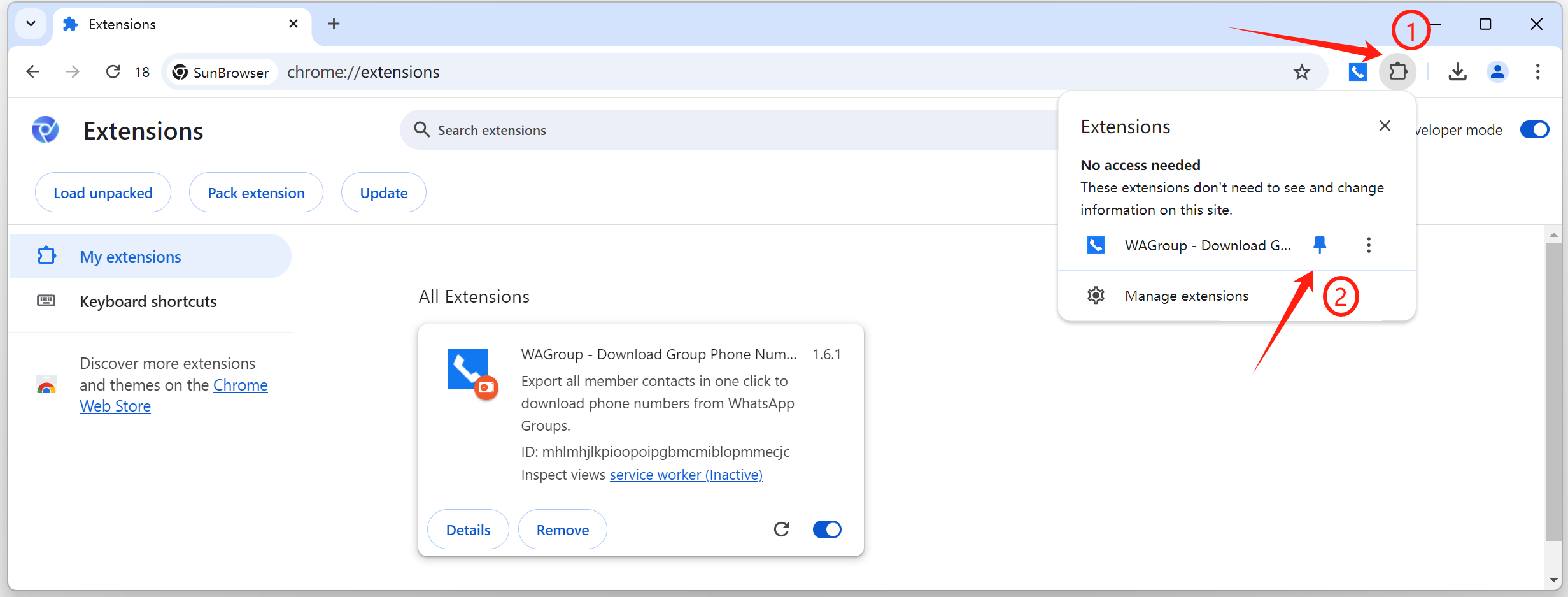Open the Downloads icon in toolbar
The width and height of the screenshot is (1568, 597).
(x=1457, y=72)
